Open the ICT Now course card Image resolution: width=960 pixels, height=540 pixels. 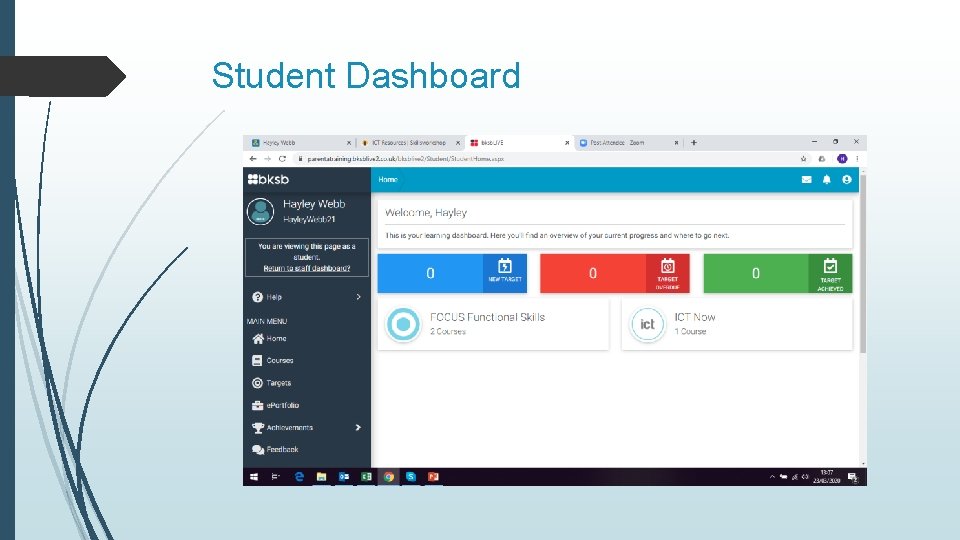[x=737, y=324]
